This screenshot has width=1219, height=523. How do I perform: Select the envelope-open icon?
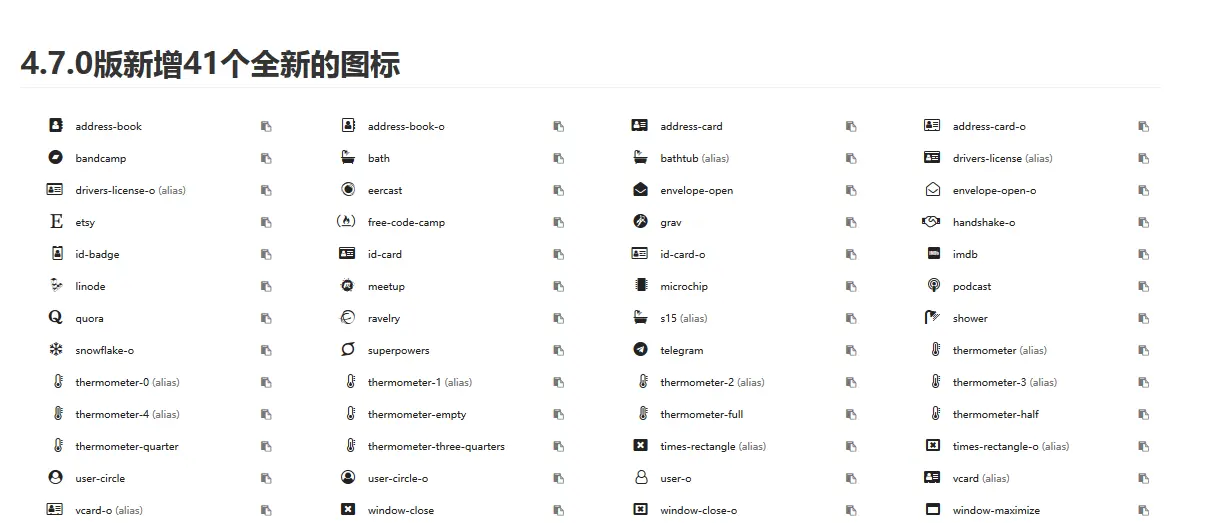[640, 190]
